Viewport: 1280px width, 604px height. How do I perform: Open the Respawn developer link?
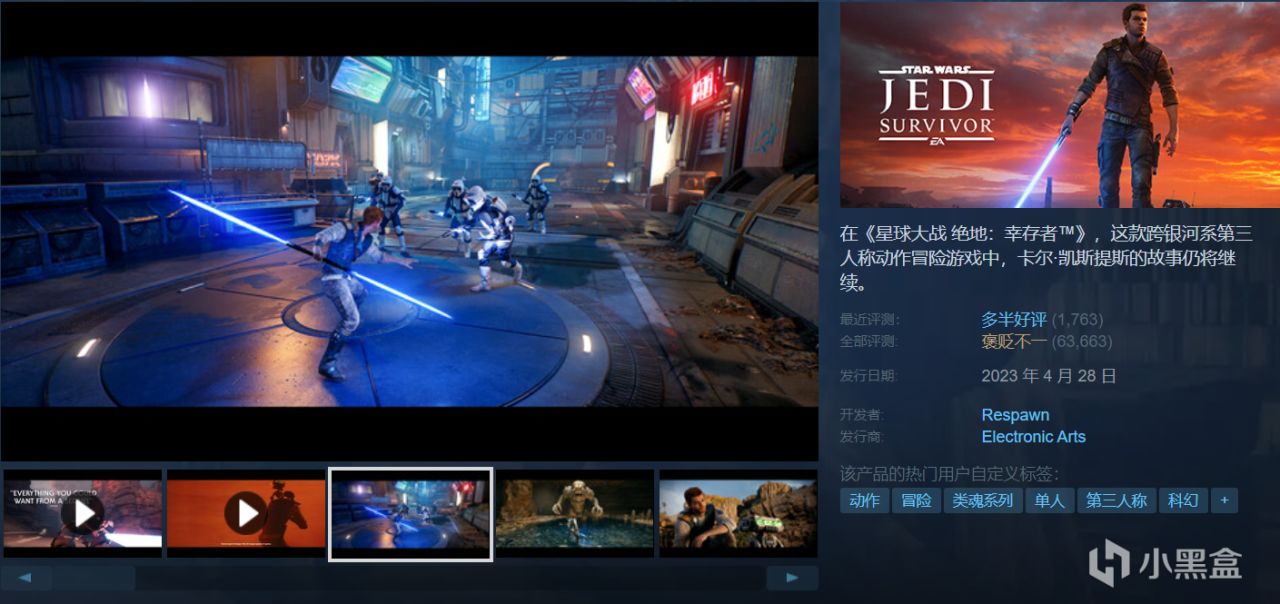click(x=1015, y=415)
